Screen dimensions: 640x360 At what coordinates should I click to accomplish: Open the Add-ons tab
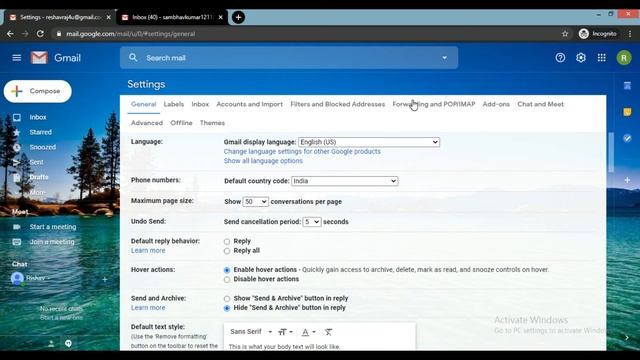tap(496, 104)
